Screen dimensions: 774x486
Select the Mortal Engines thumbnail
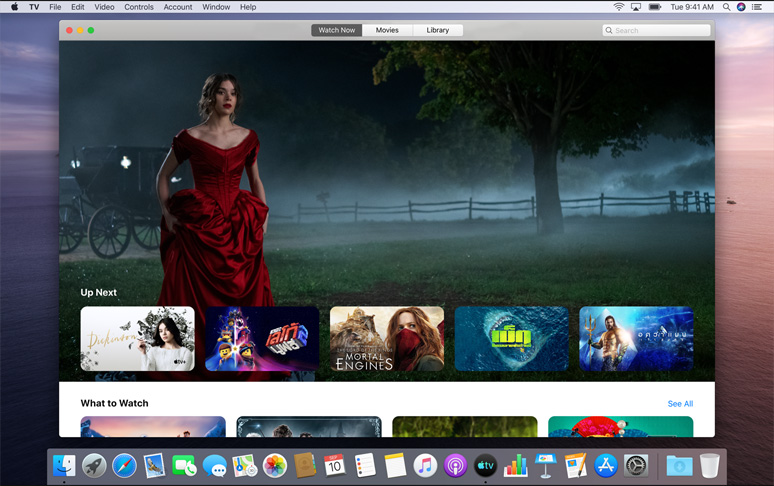pyautogui.click(x=387, y=339)
